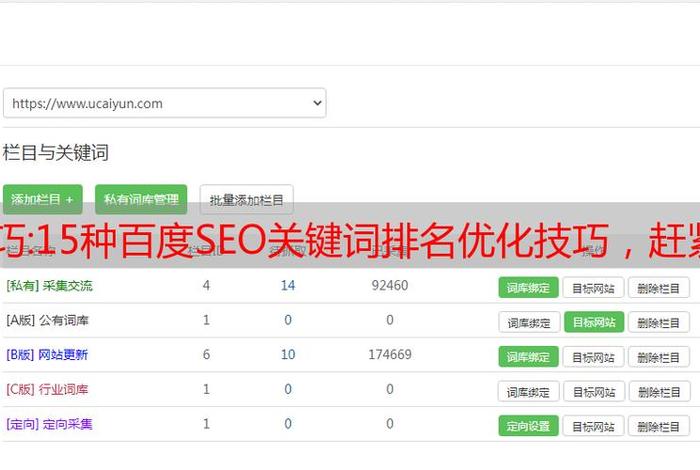Click 目标网站 for 行业词库 row
Viewport: 700px width, 470px height.
(594, 392)
